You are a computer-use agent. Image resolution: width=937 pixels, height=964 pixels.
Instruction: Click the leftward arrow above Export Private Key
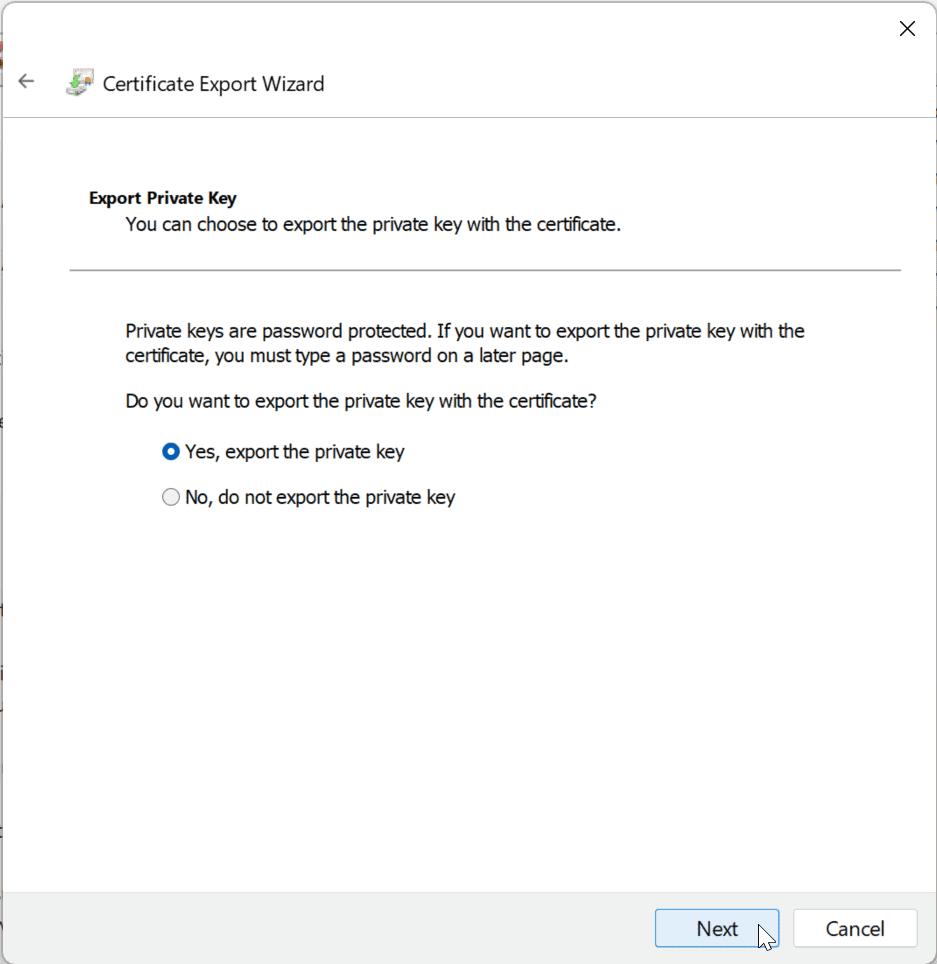26,81
